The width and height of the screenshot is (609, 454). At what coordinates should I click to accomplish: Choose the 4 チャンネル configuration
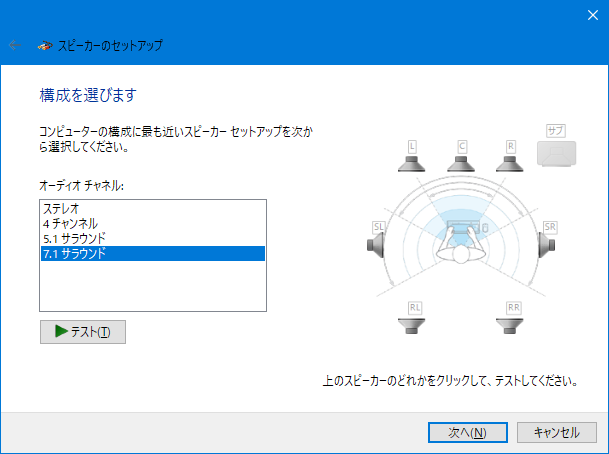tap(70, 225)
